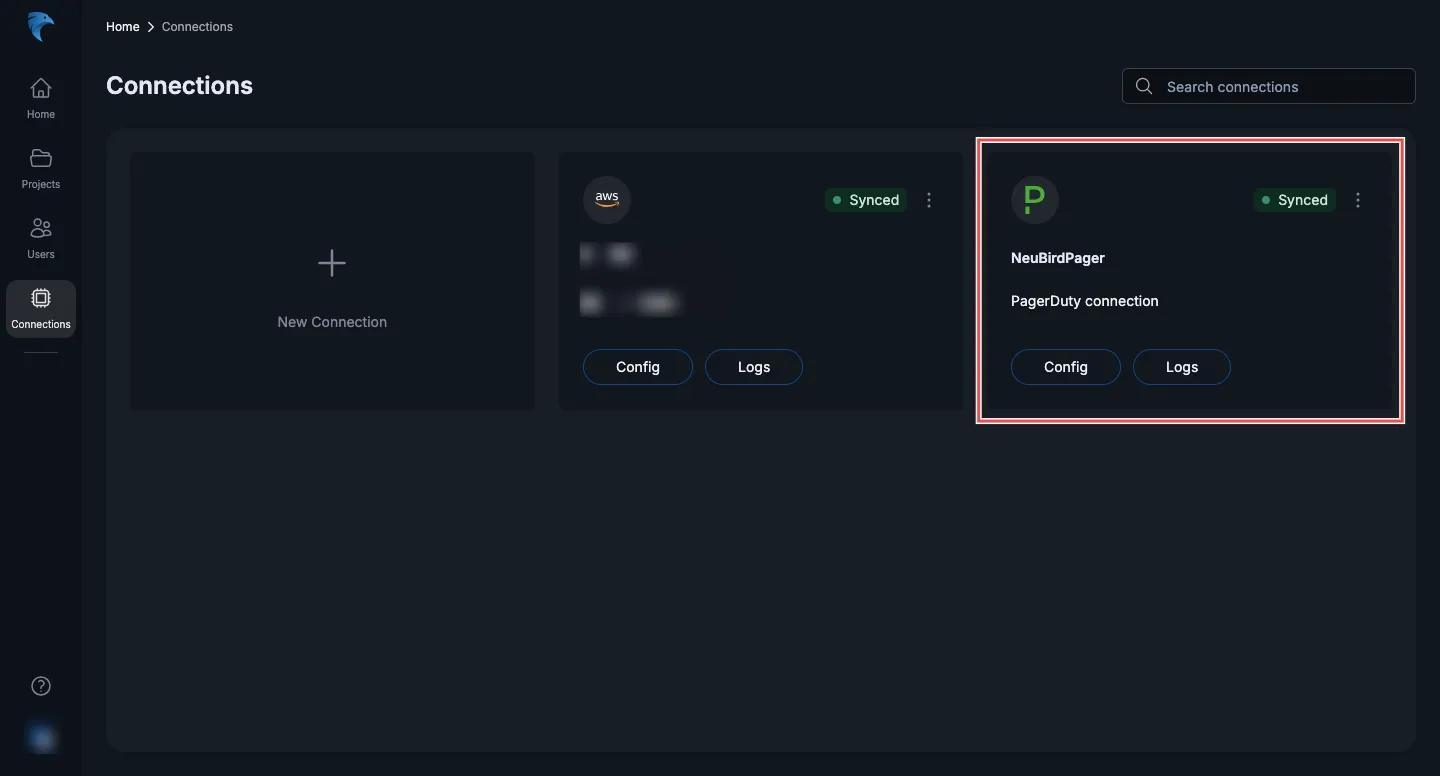View Logs for NeuBirdPager connection
Image resolution: width=1440 pixels, height=776 pixels.
pyautogui.click(x=1182, y=367)
